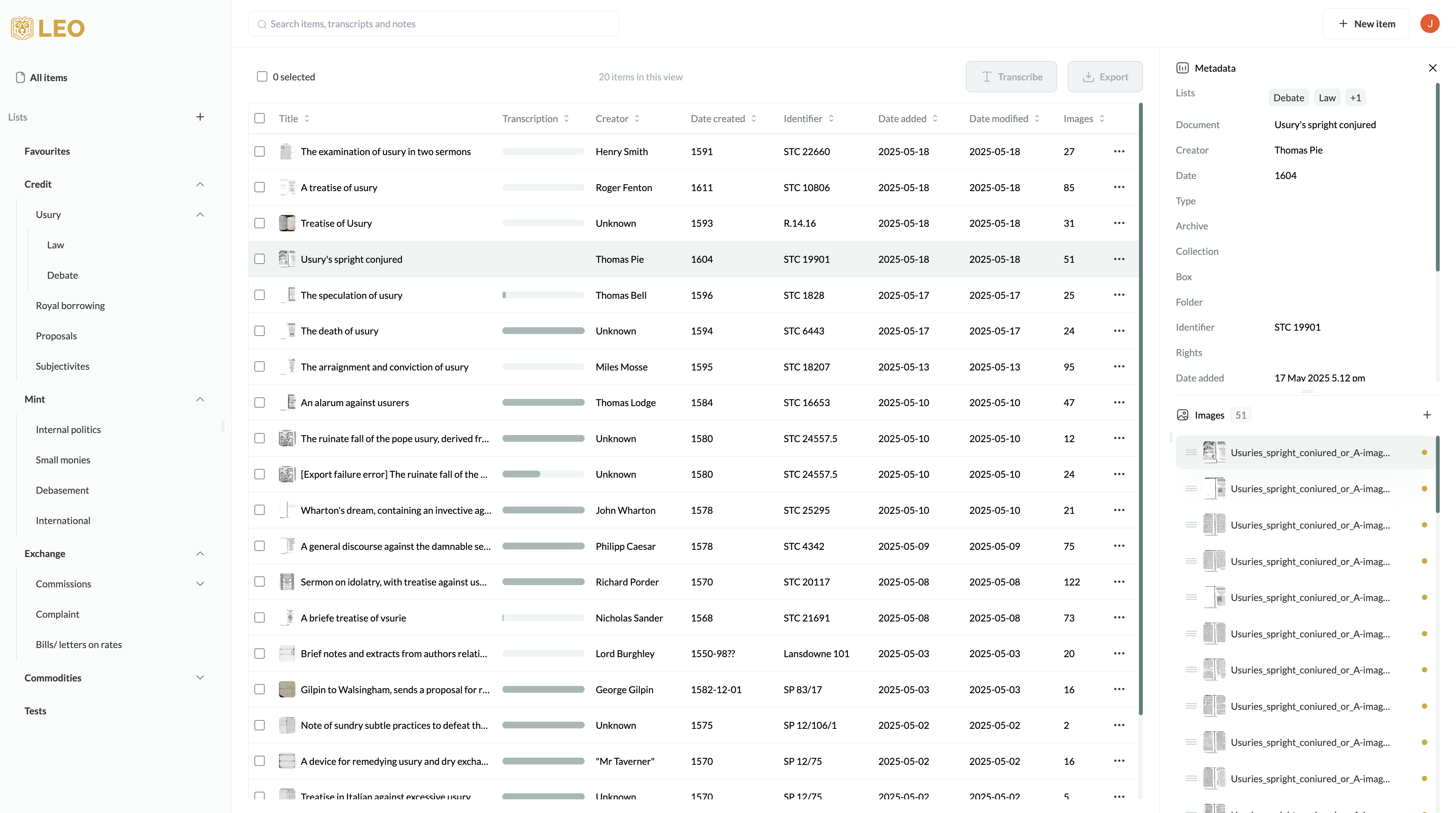Select the An alarum against usurers checkbox
Viewport: 1456px width, 813px height.
tap(259, 403)
